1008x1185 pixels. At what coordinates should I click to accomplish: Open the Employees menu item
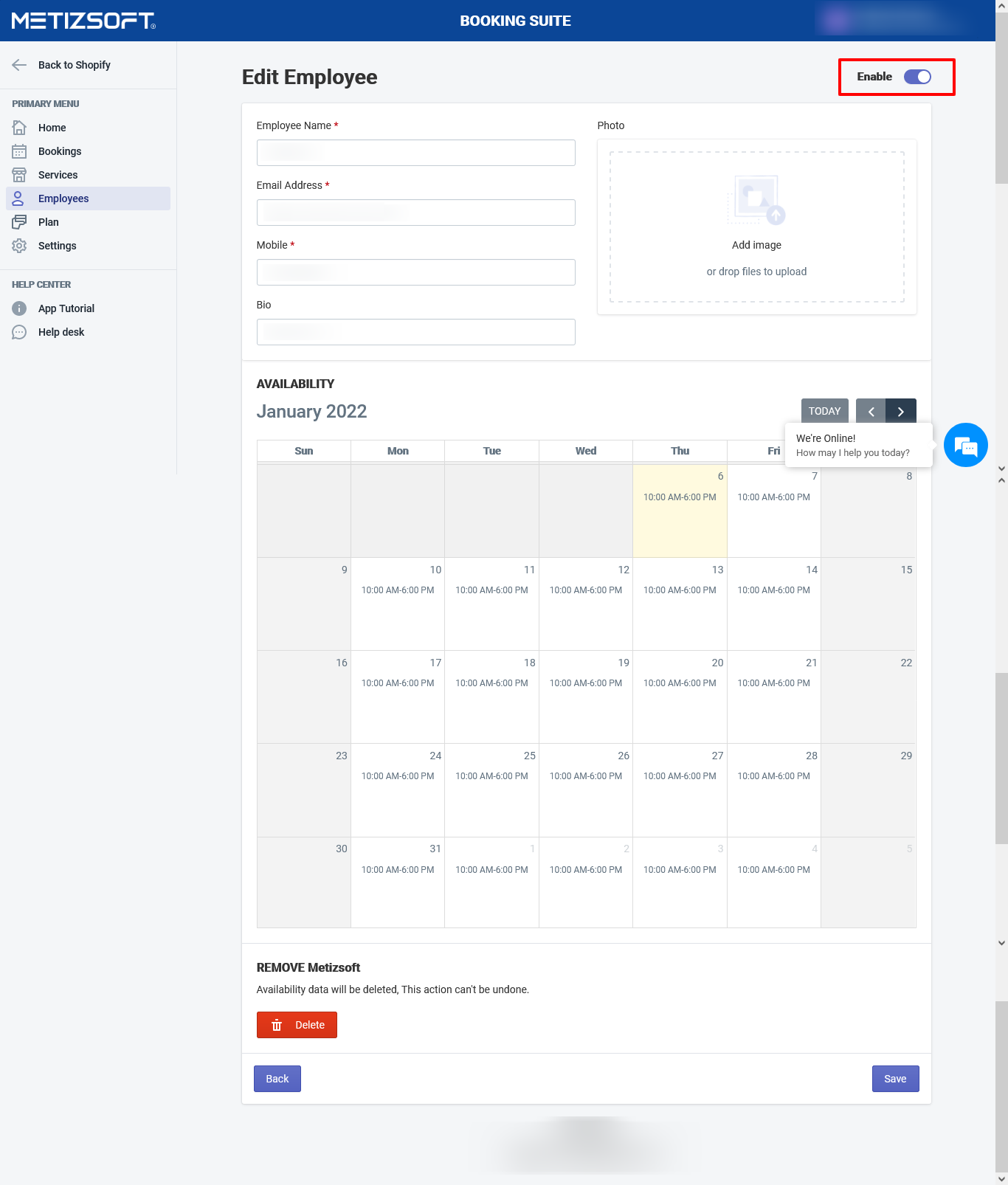click(63, 198)
